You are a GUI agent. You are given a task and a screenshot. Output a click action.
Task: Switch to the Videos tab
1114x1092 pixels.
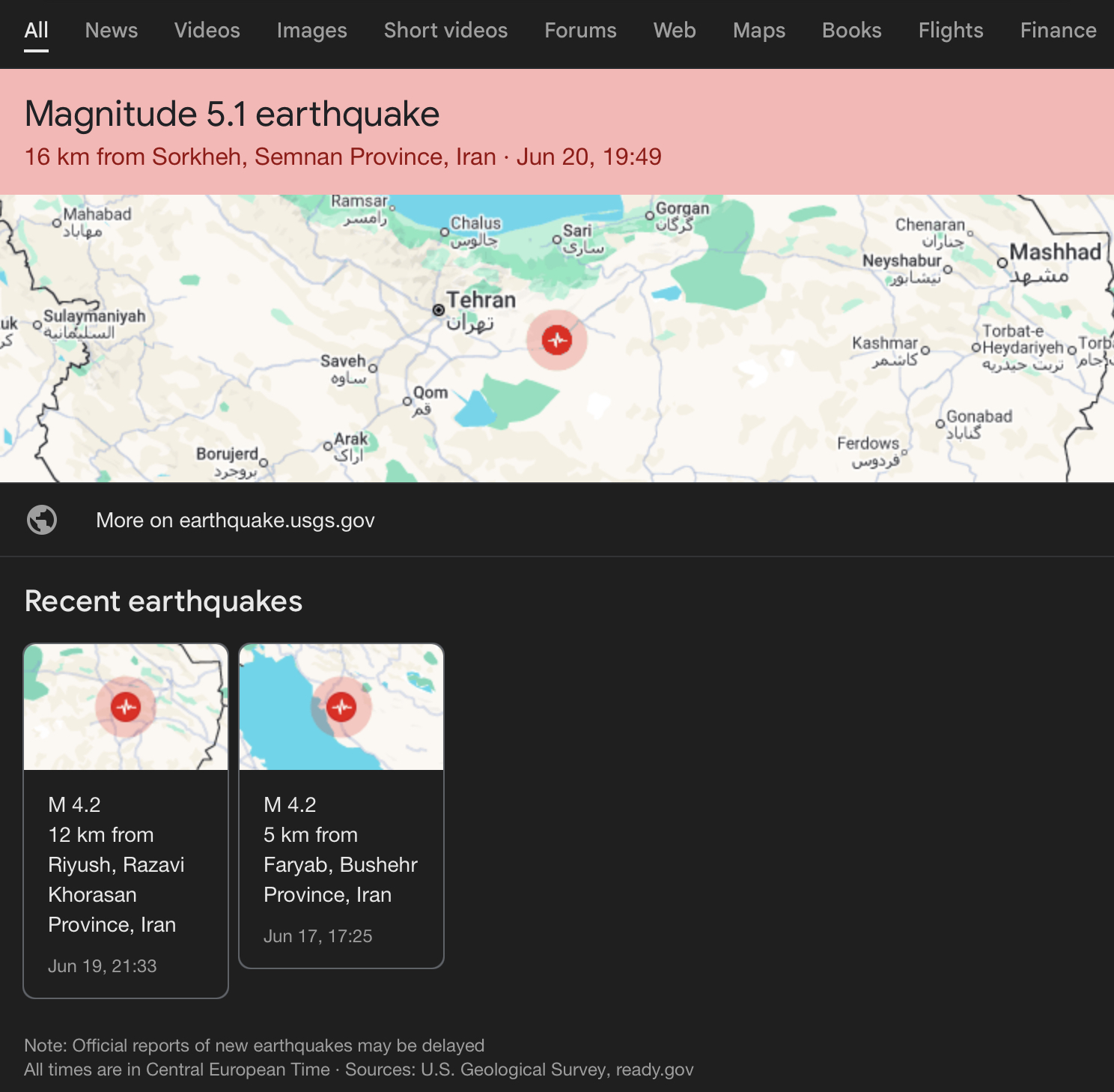pyautogui.click(x=207, y=30)
